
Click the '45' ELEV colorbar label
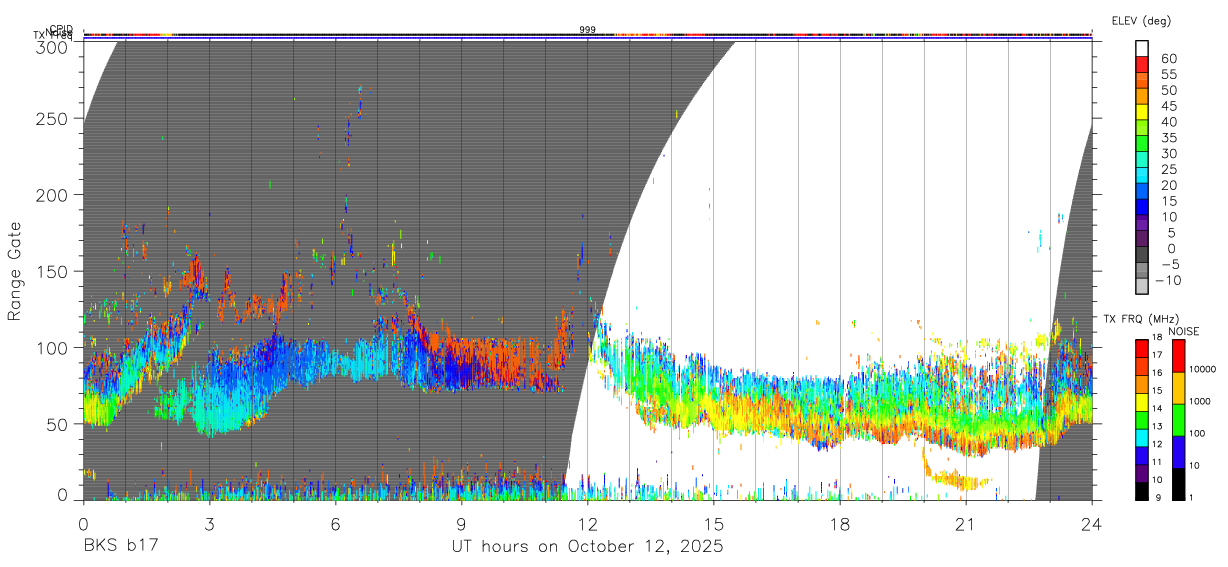coord(1169,106)
